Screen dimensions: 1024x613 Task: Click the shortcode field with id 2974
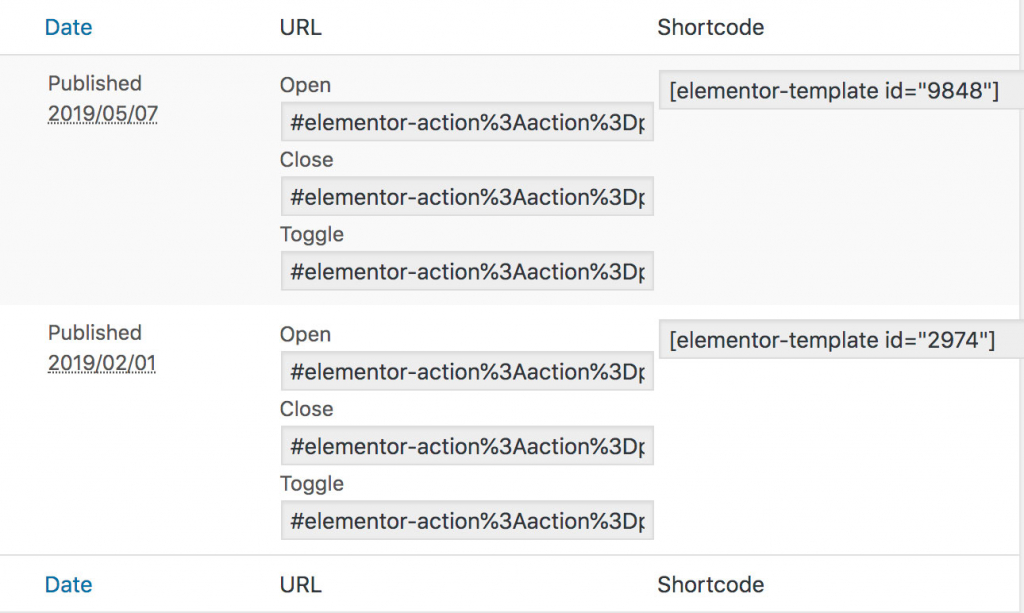click(841, 339)
